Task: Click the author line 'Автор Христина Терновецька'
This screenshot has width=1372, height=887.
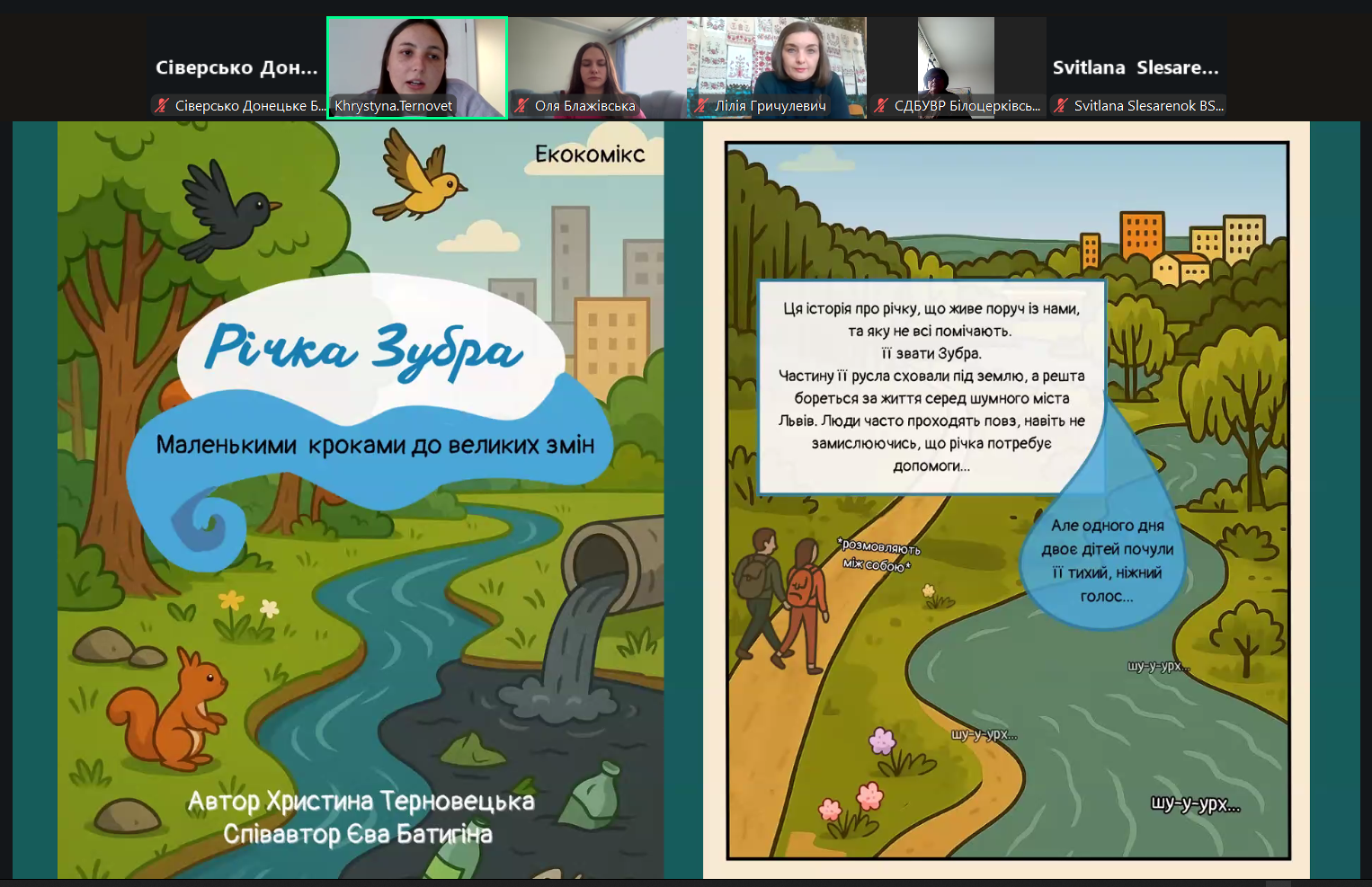Action: (361, 801)
